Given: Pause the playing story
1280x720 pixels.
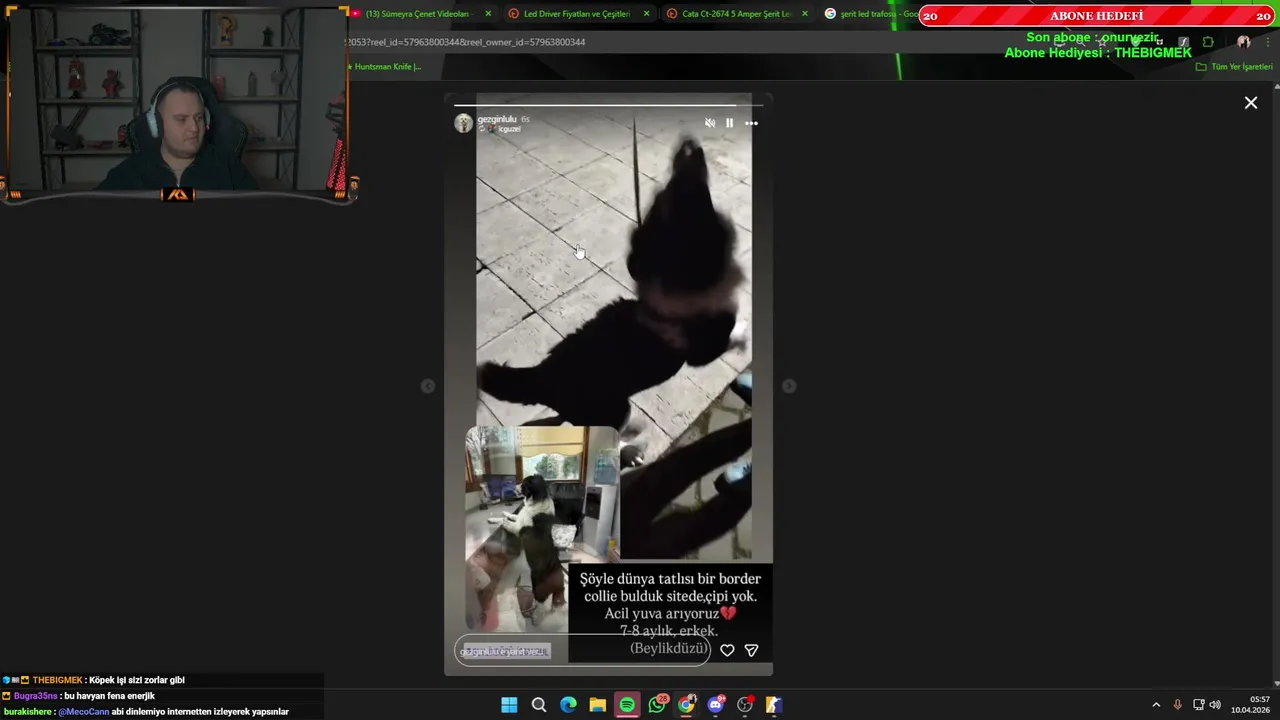Looking at the screenshot, I should point(729,123).
